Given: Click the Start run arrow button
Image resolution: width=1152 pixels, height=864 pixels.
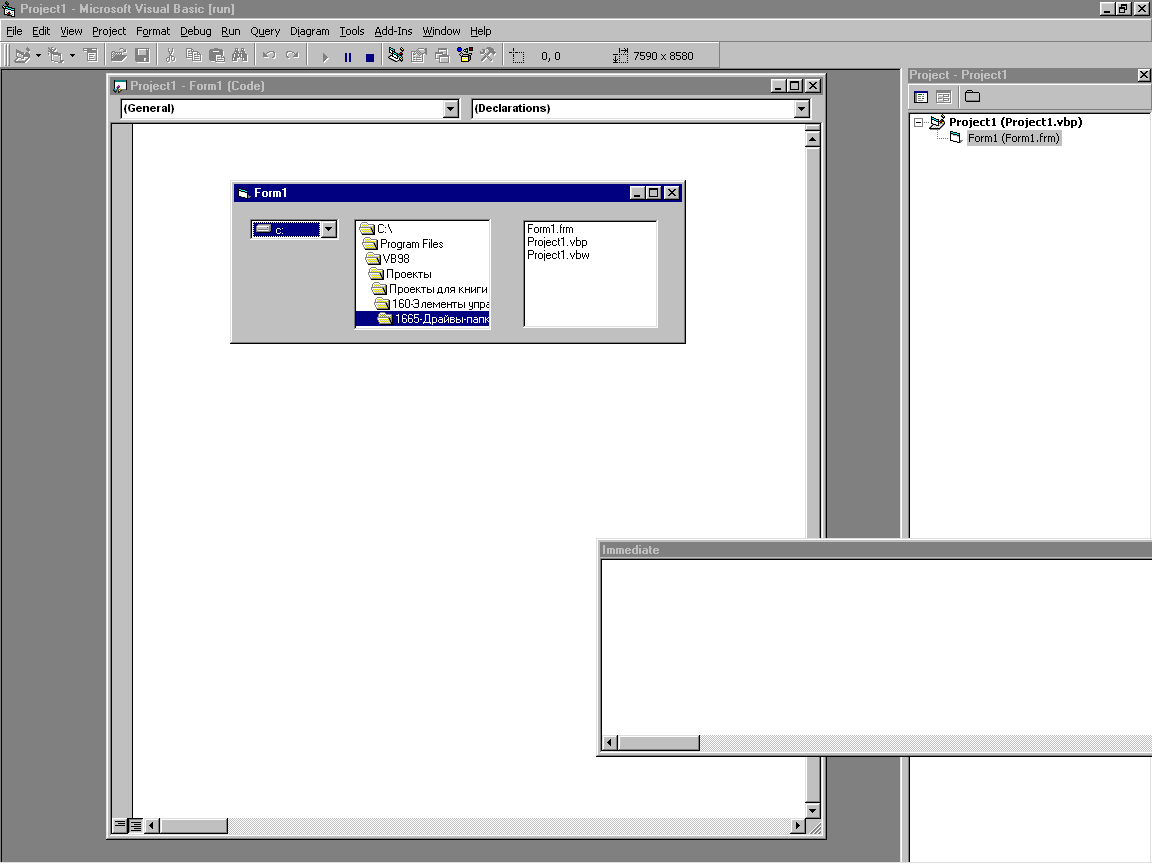Looking at the screenshot, I should pyautogui.click(x=325, y=57).
